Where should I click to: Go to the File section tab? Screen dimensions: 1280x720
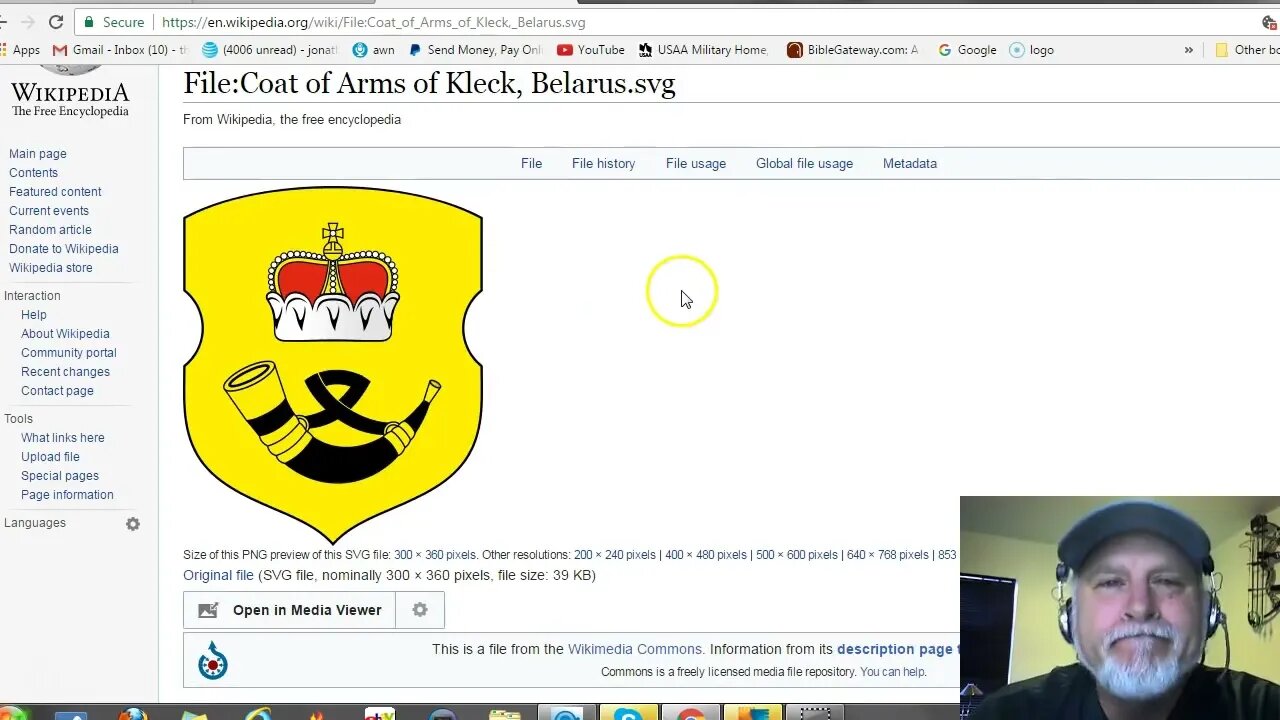(x=531, y=164)
